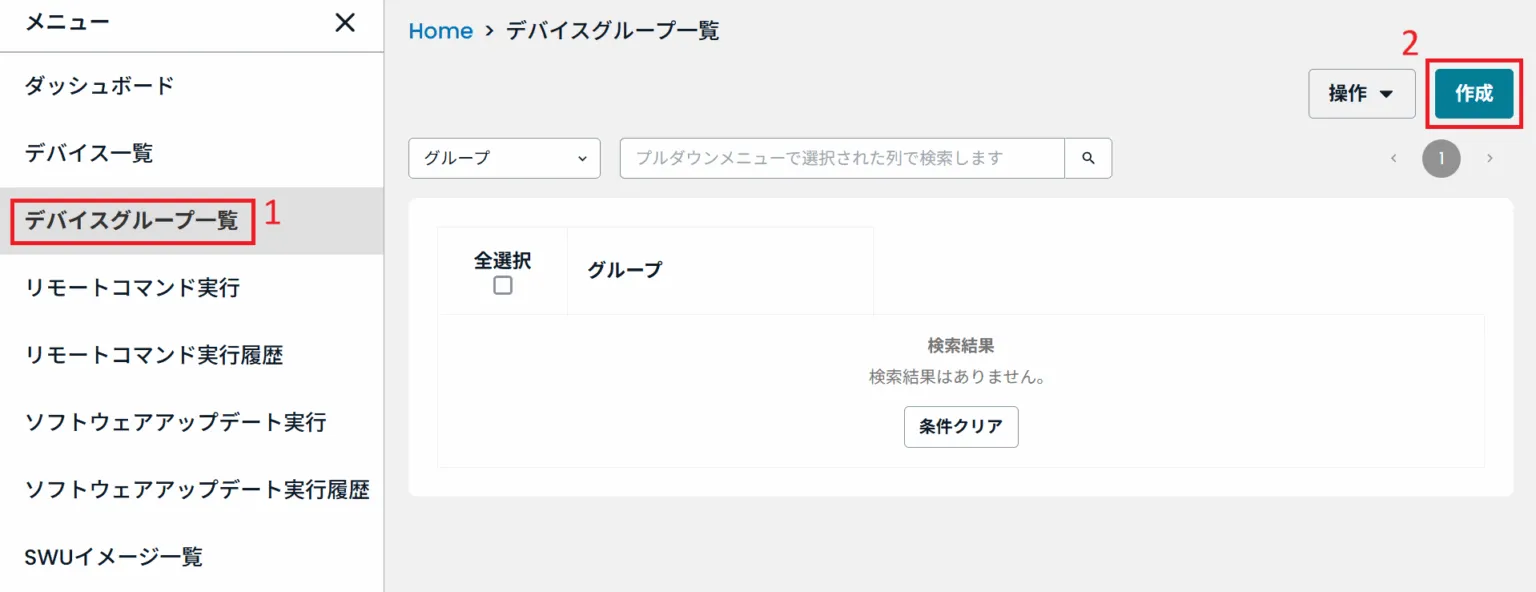Close the メニュー sidebar with the X icon
Viewport: 1536px width, 592px height.
click(x=344, y=22)
